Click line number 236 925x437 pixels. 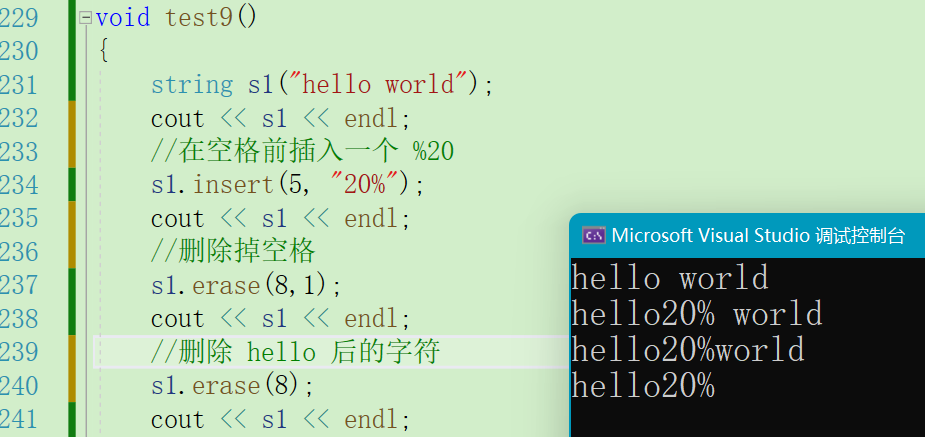[19, 252]
